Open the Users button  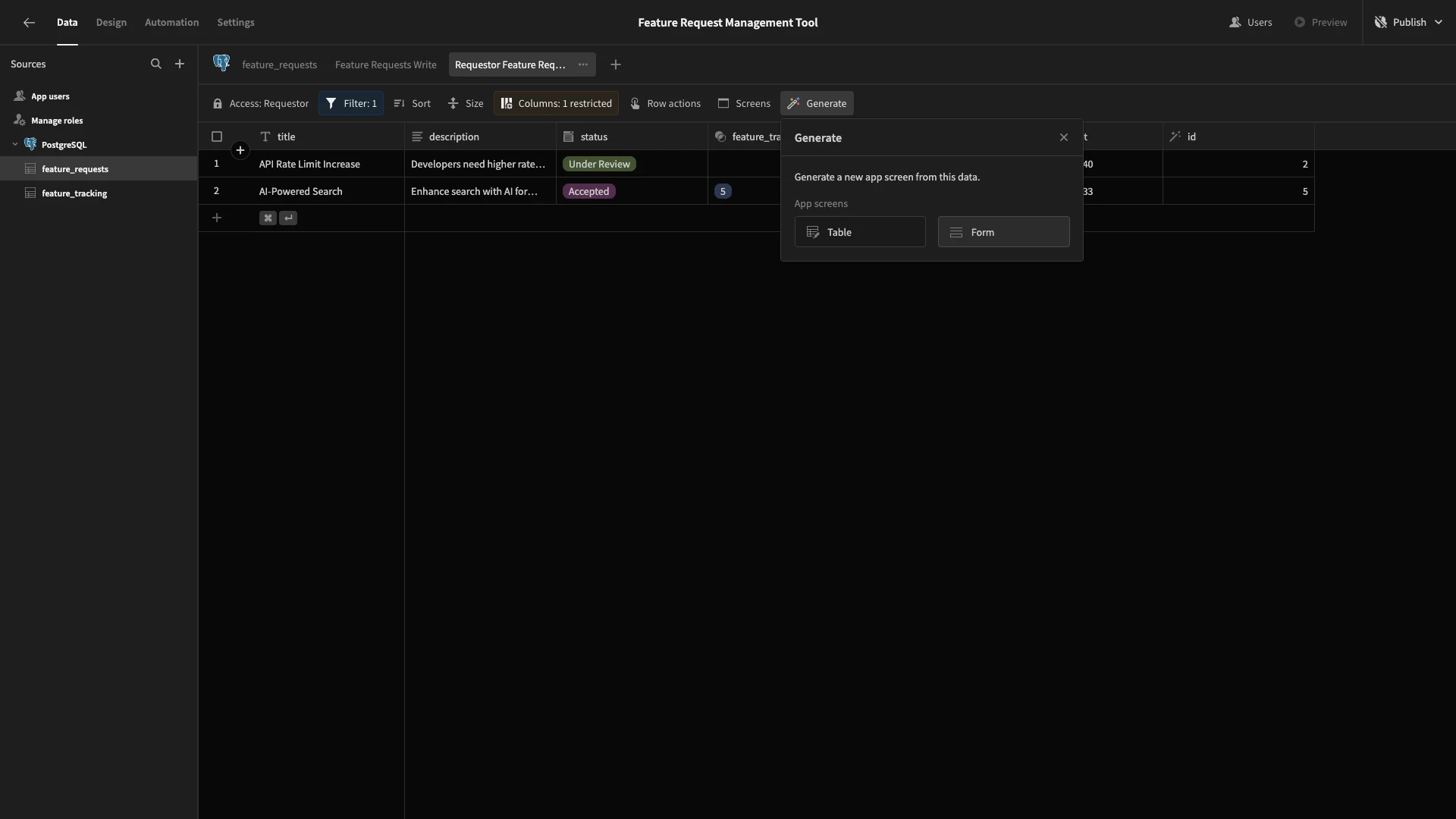coord(1250,23)
